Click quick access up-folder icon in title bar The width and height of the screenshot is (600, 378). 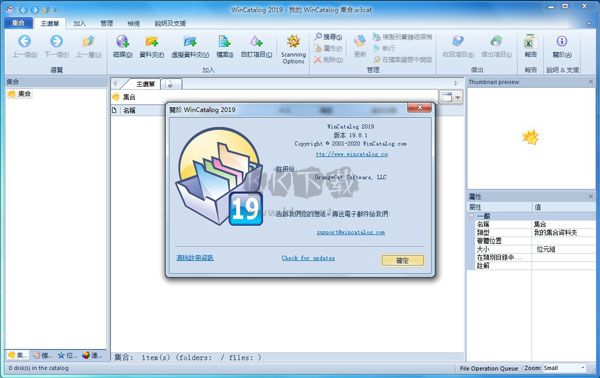tap(46, 10)
